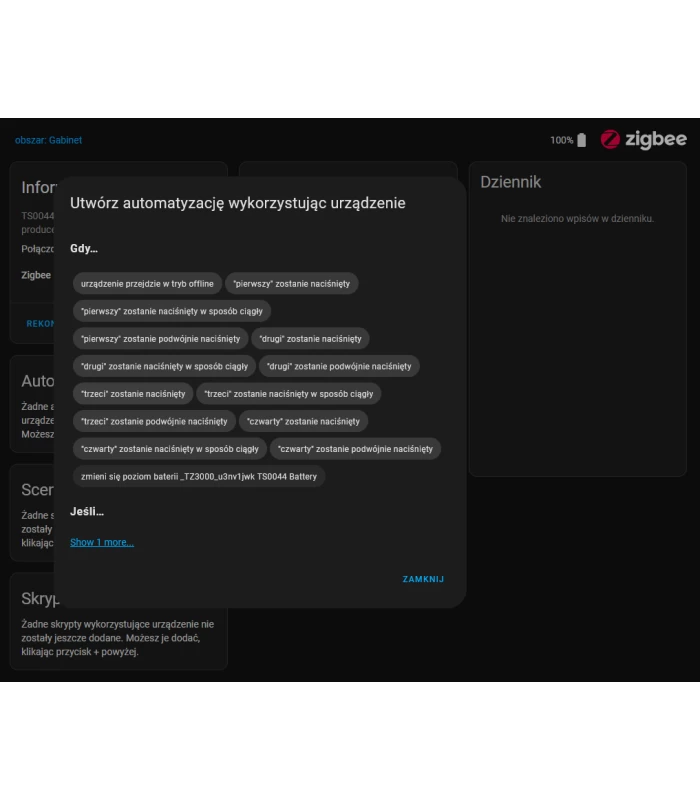700x800 pixels.
Task: Close dialog with ZAMKNIJ button
Action: 423,579
